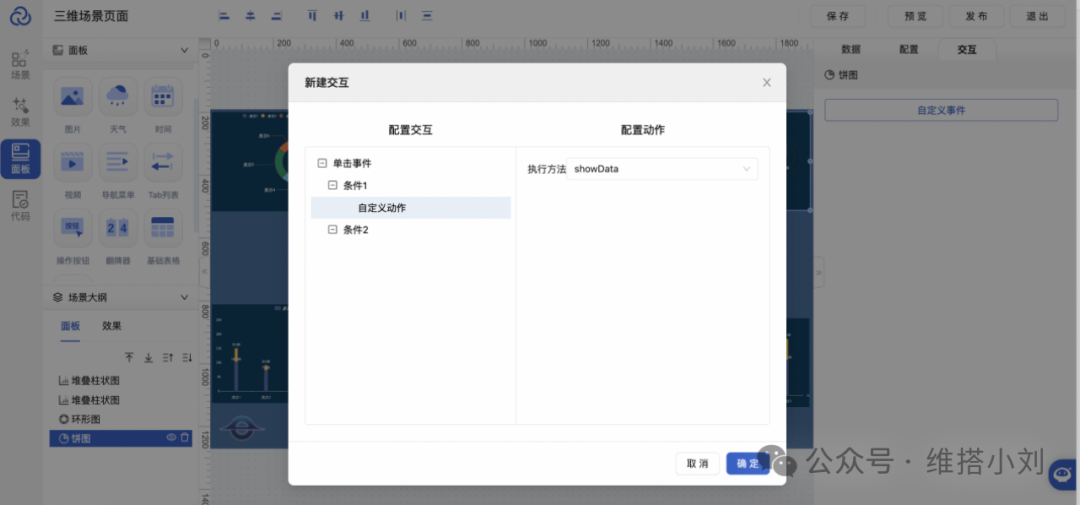The height and width of the screenshot is (505, 1080).
Task: Select the 天气 weather component
Action: pos(118,96)
